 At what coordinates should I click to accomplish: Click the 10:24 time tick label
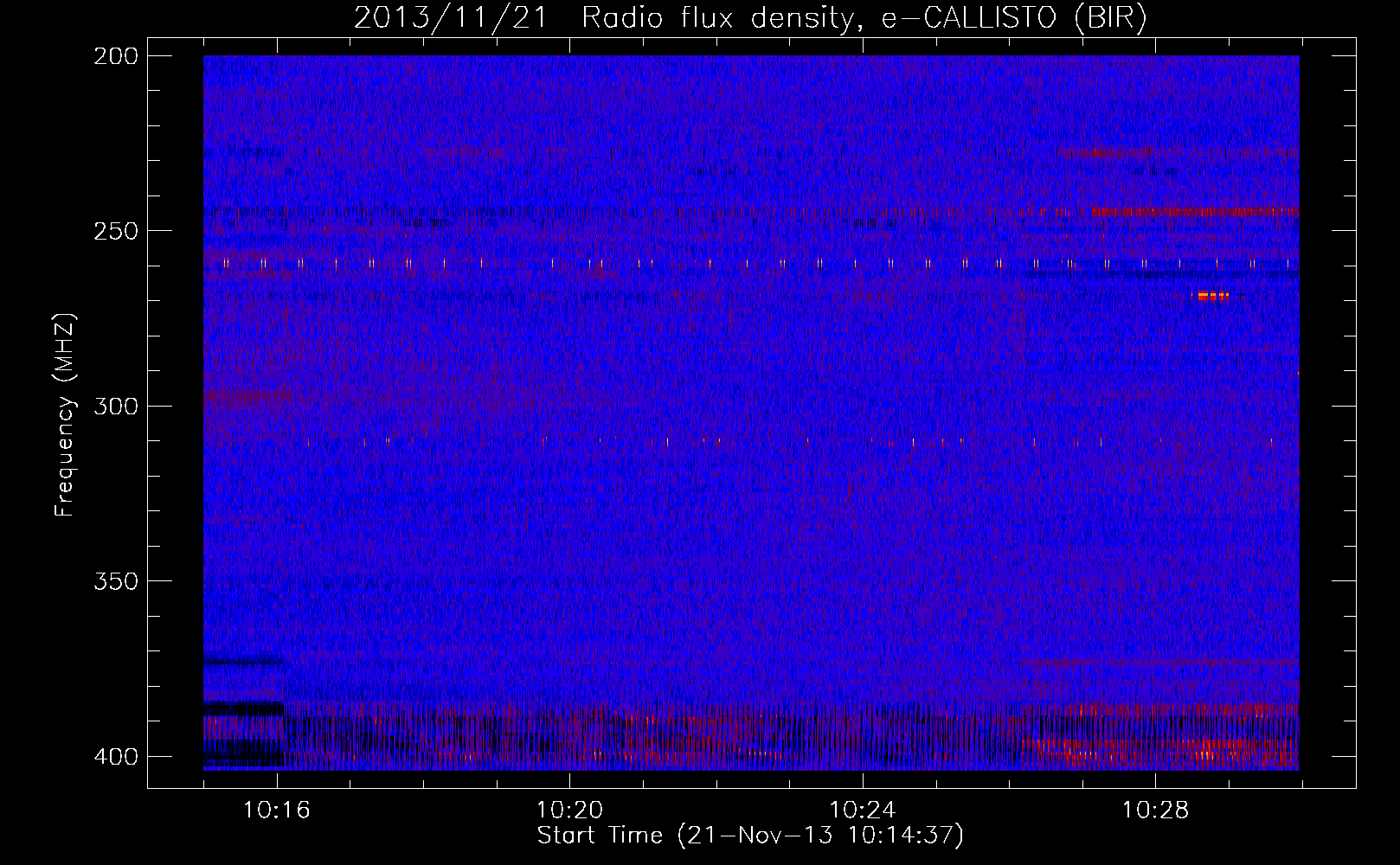click(x=863, y=811)
